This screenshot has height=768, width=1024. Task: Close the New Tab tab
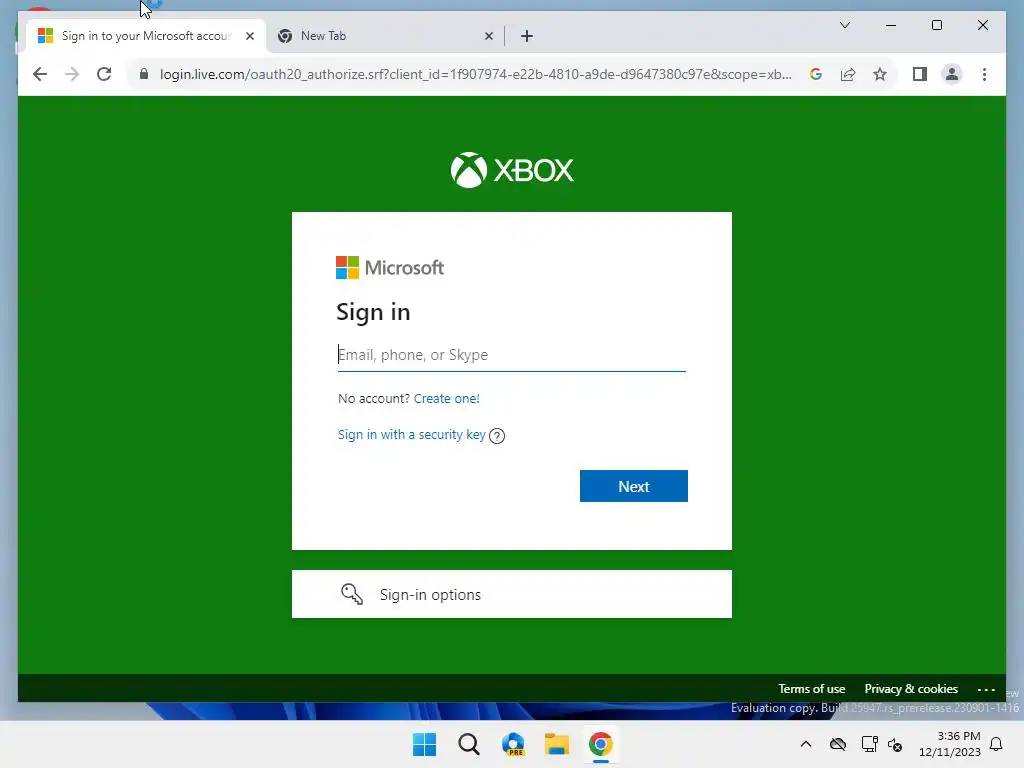488,36
